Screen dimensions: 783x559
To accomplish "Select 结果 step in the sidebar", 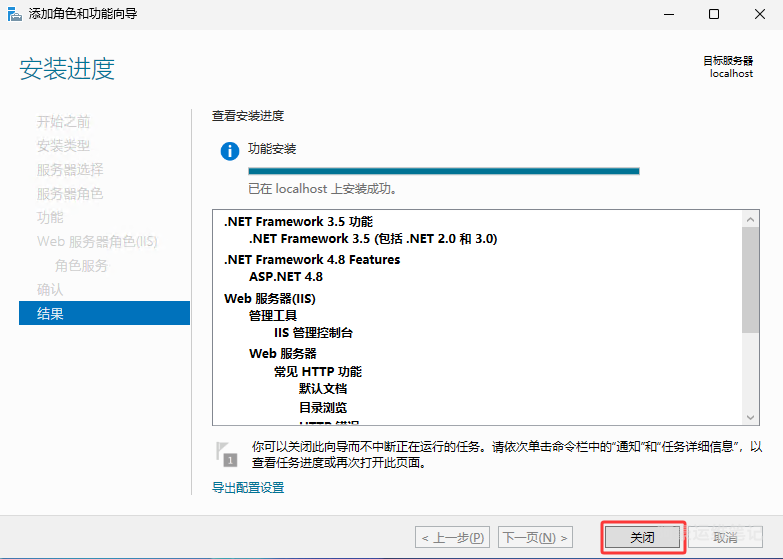I will (x=104, y=313).
